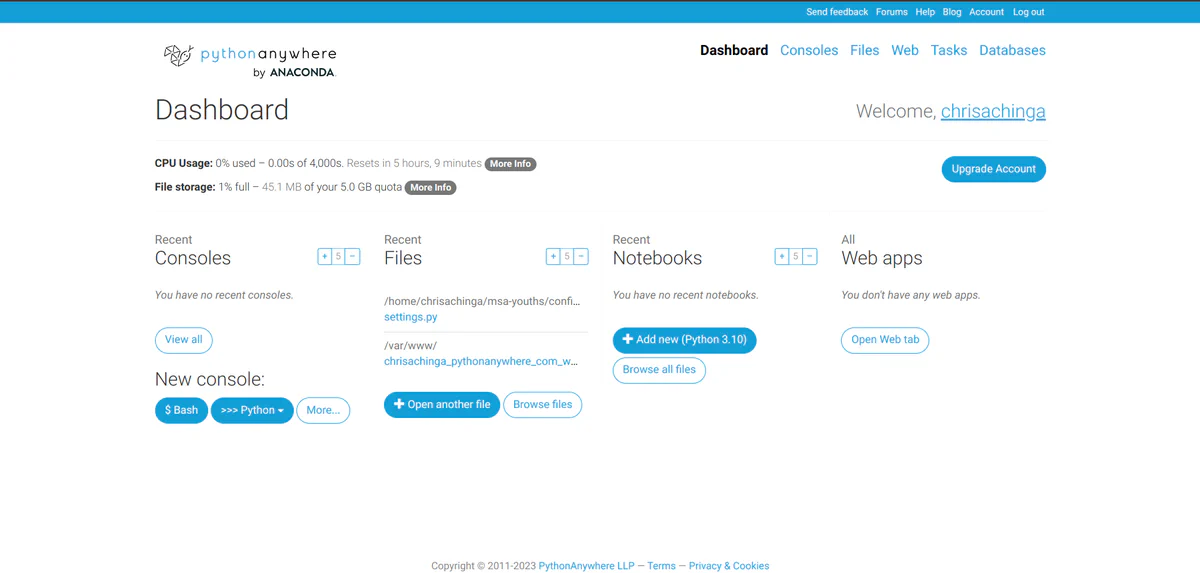This screenshot has height=573, width=1200.
Task: Open the Consoles tab in navigation
Action: (809, 50)
